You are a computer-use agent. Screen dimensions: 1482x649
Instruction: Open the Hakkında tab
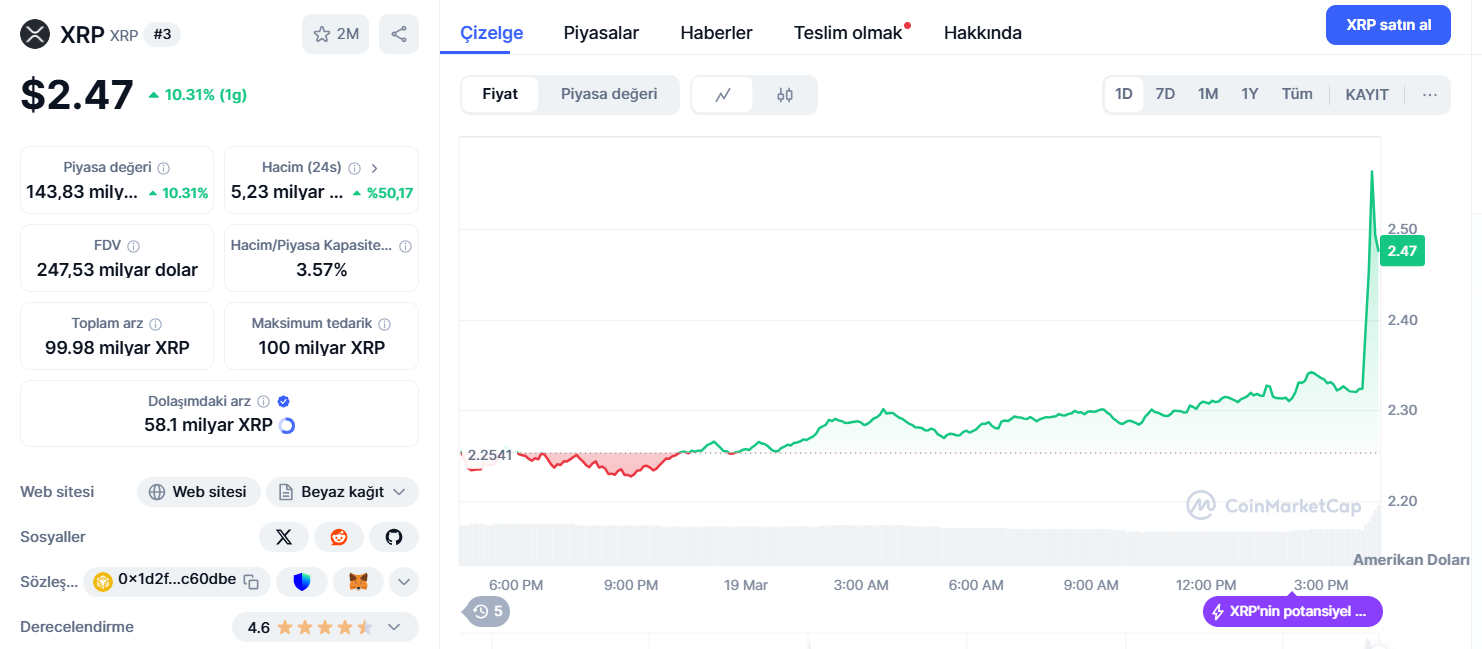point(983,33)
